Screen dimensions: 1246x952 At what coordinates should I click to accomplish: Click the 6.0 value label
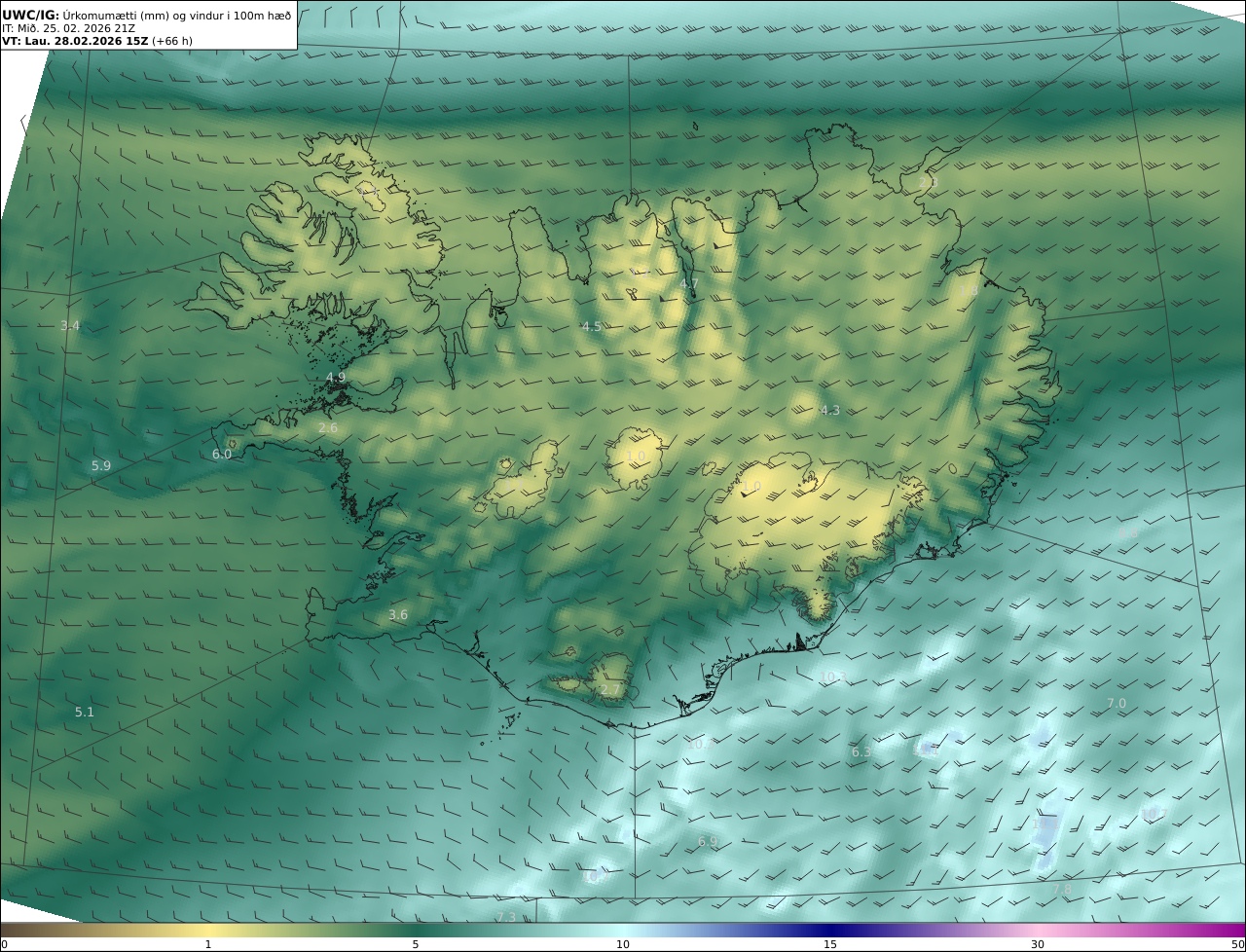(222, 455)
